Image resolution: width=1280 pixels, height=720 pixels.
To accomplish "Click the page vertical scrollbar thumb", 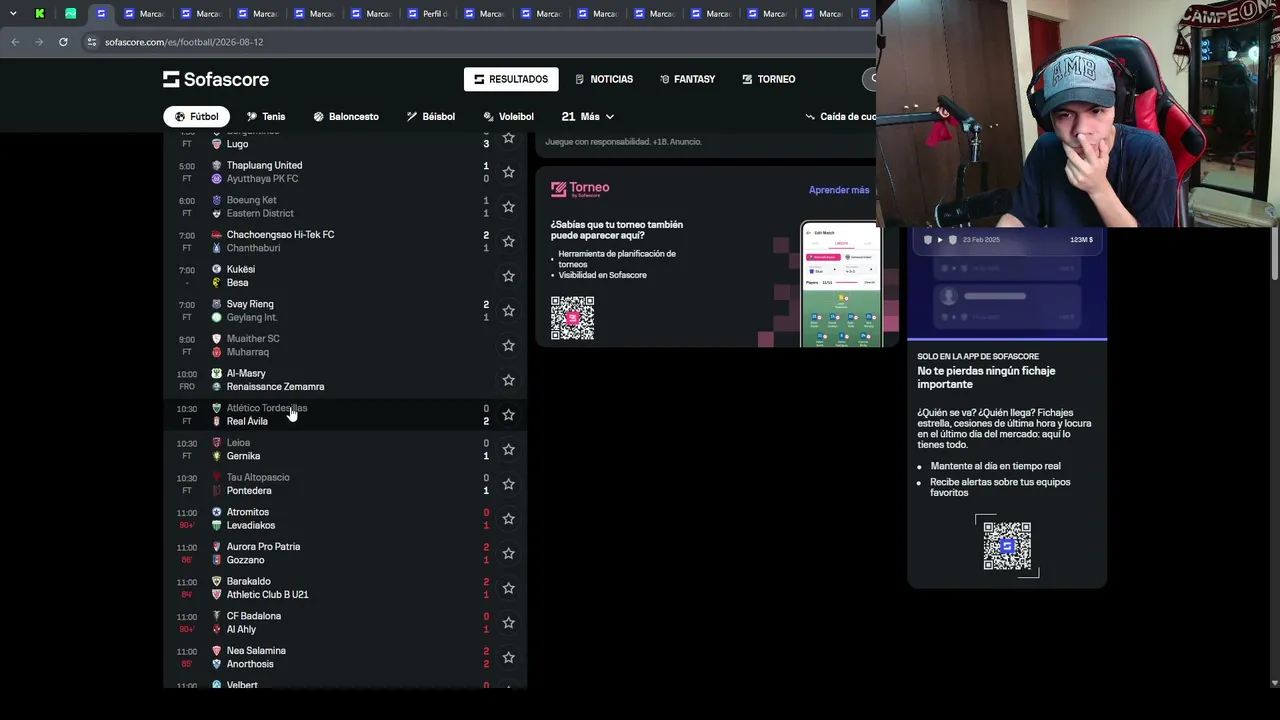I will (1274, 253).
